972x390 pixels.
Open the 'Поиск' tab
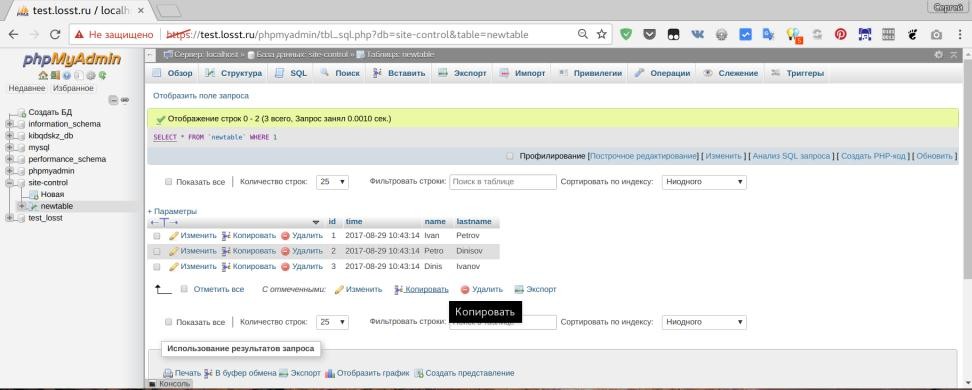(x=340, y=73)
